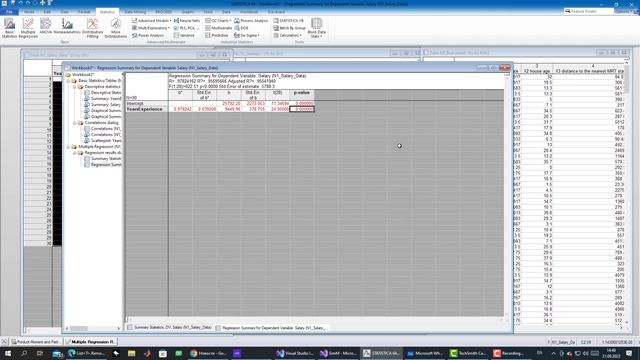Switch to Visual Studio taskbar item

coord(295,353)
